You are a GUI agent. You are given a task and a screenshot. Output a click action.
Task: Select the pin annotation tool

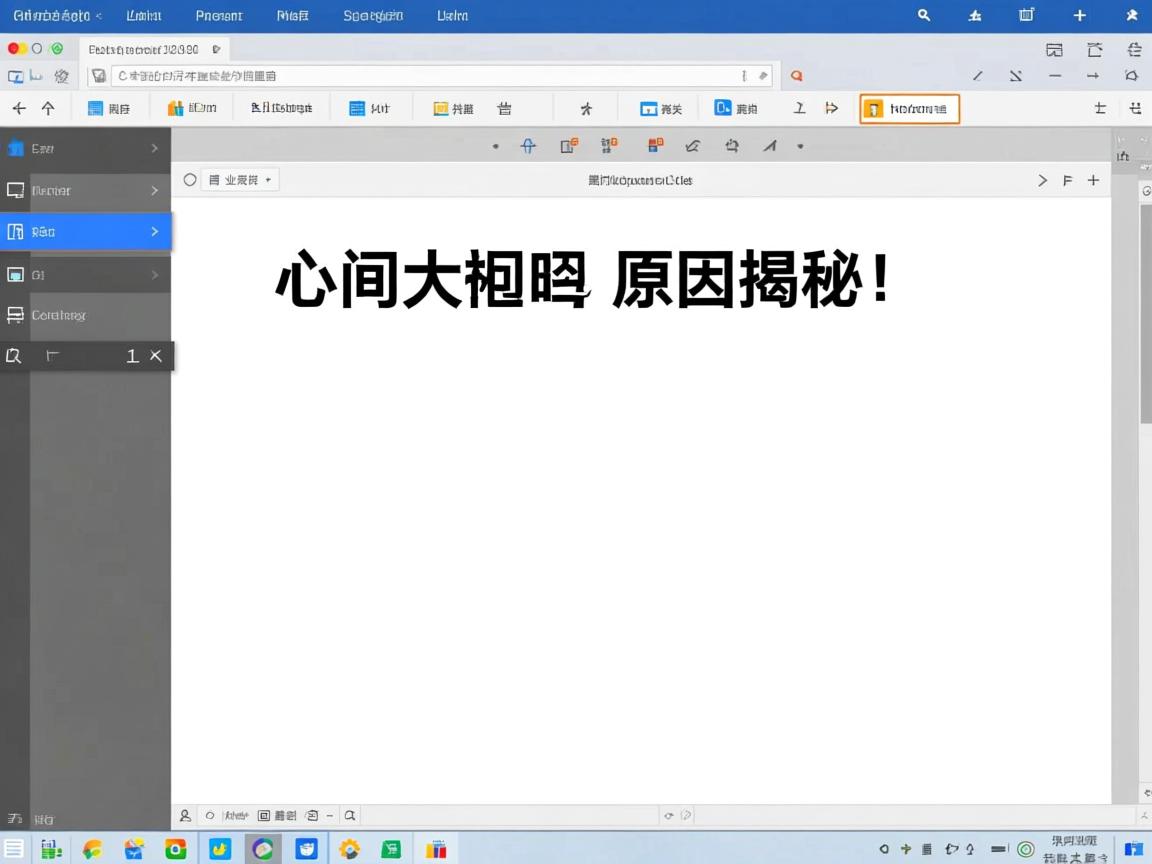(x=528, y=146)
